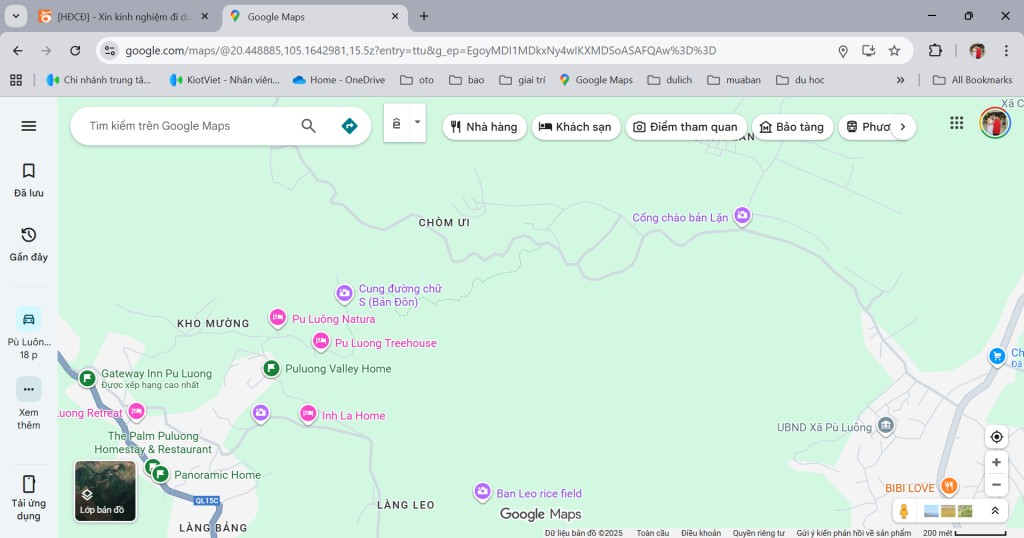Screen dimensions: 1024x538
Task: Expand the input method dropdown arrow
Action: 417,122
